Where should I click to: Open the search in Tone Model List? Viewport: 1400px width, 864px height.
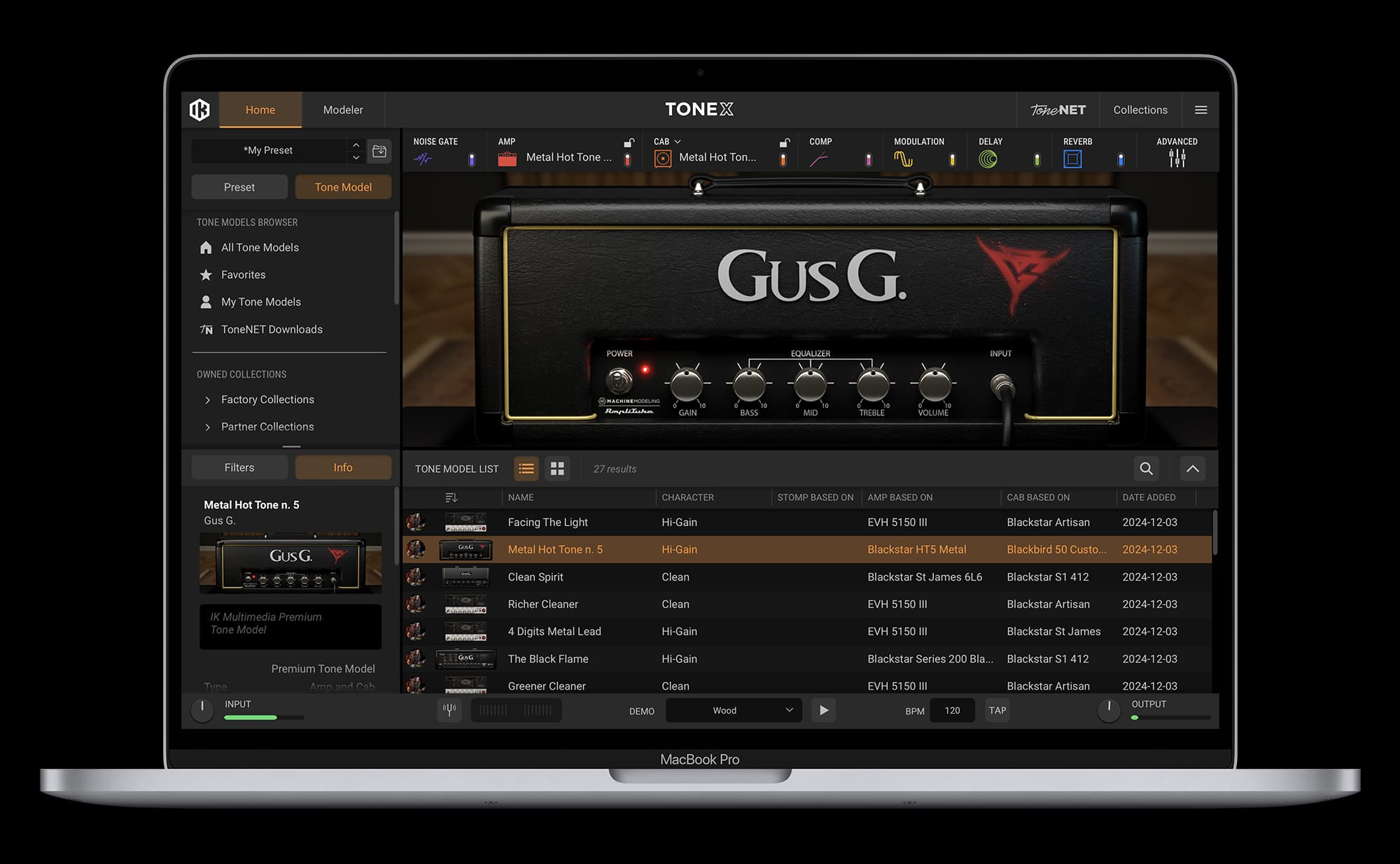tap(1146, 469)
